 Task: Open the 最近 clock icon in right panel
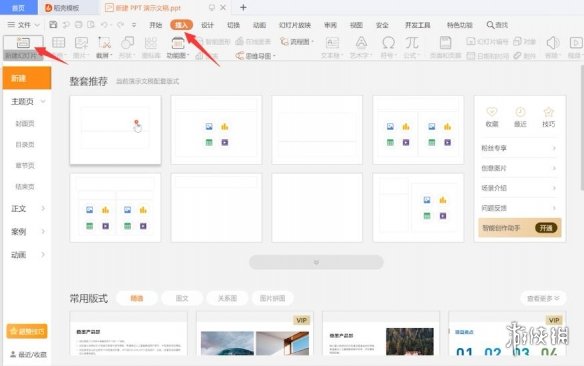click(520, 112)
